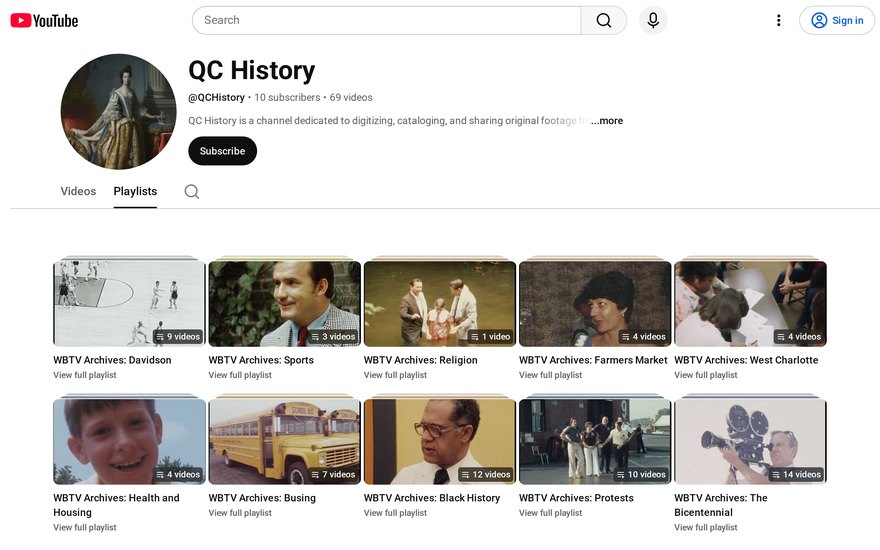This screenshot has height=550, width=880.
Task: View full playlist under Busing
Action: pos(240,513)
